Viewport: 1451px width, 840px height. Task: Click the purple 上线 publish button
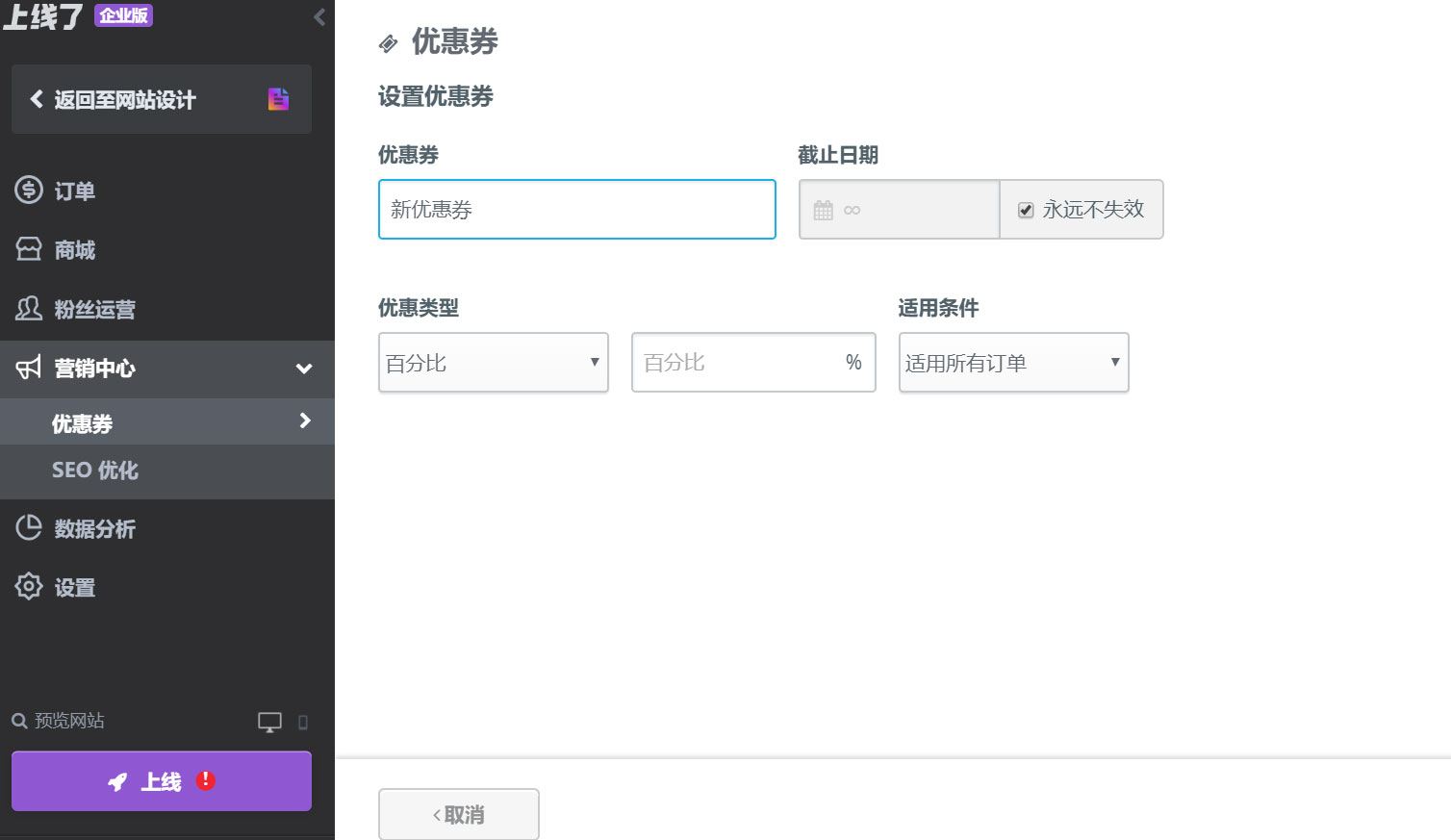161,781
